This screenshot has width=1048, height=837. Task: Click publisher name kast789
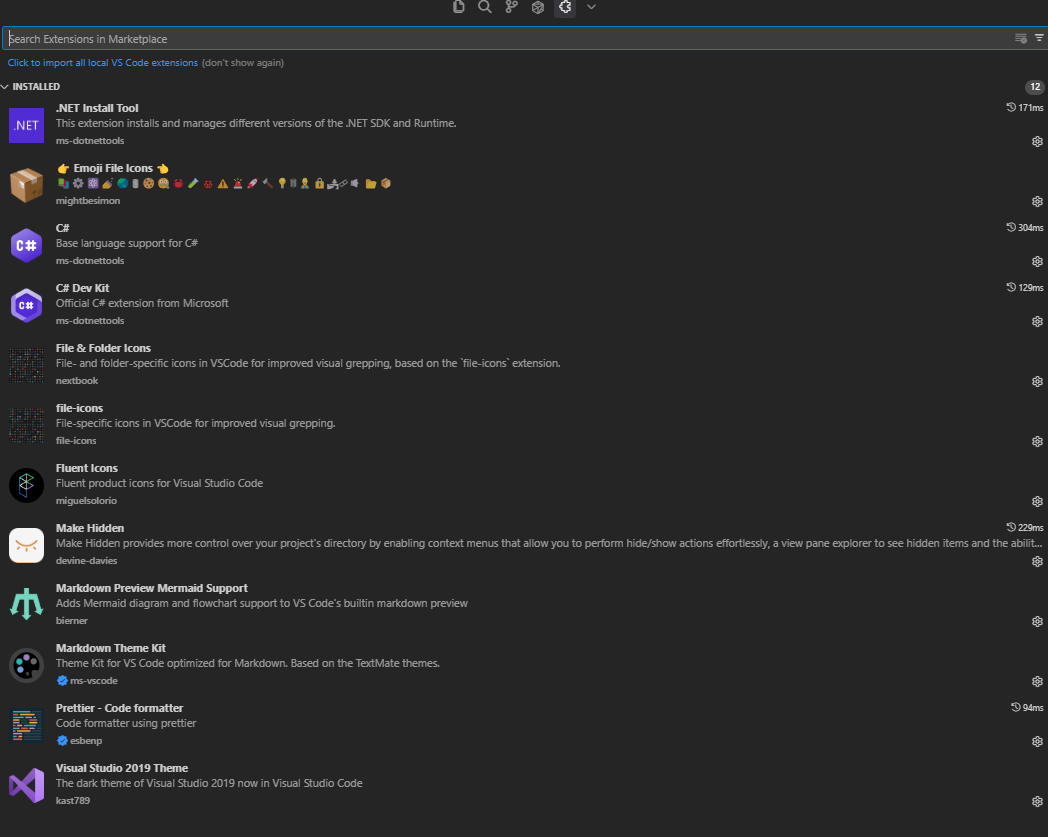tap(72, 801)
